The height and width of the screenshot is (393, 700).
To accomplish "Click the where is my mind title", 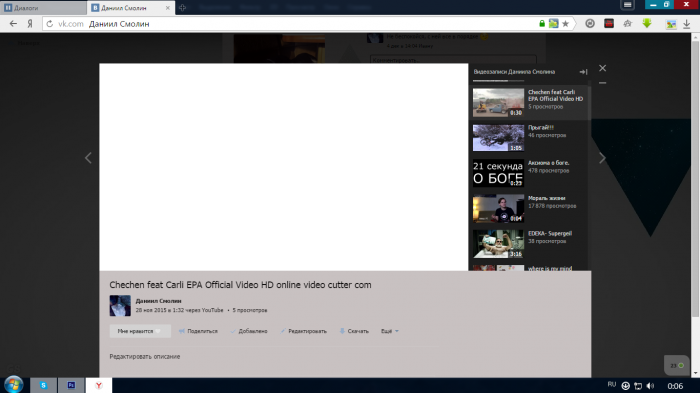I will [550, 268].
